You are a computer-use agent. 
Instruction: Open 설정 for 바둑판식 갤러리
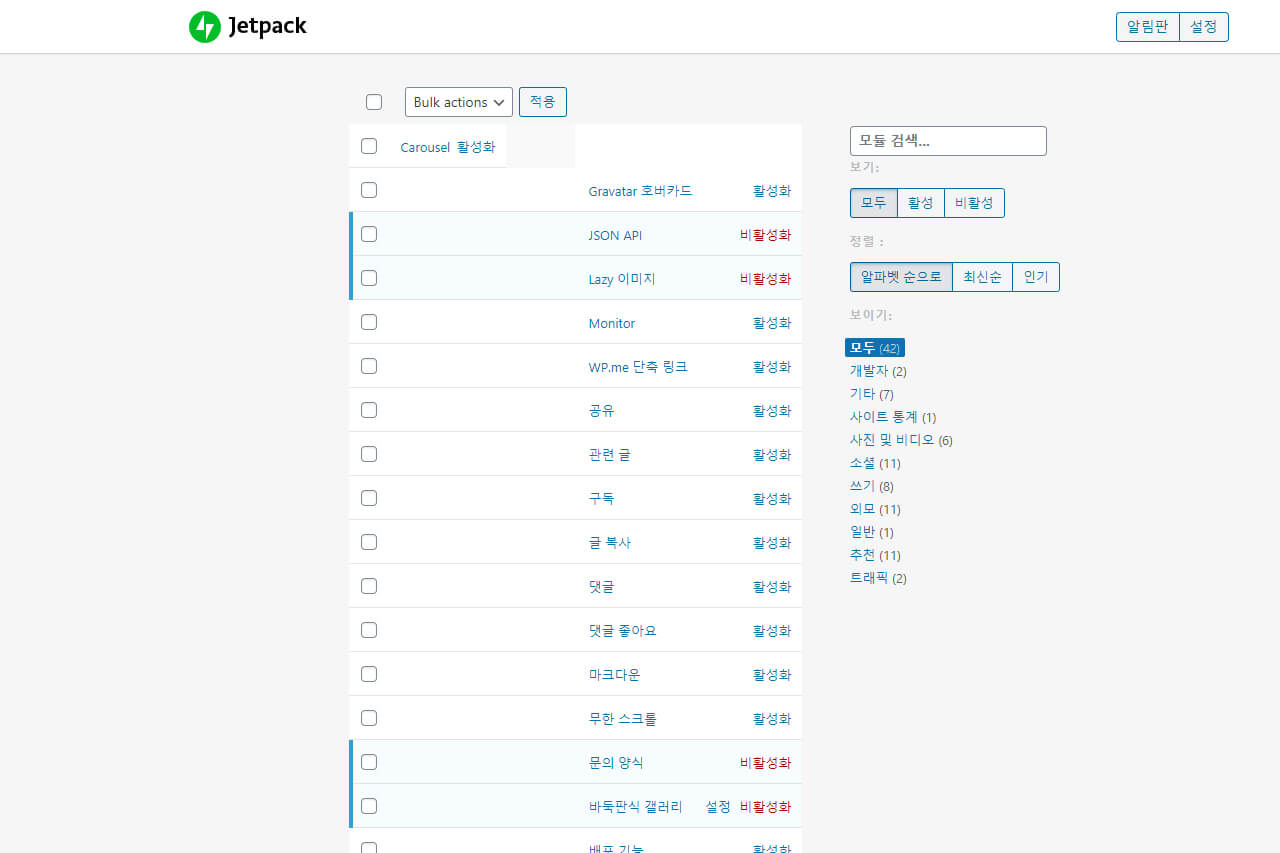click(x=718, y=807)
